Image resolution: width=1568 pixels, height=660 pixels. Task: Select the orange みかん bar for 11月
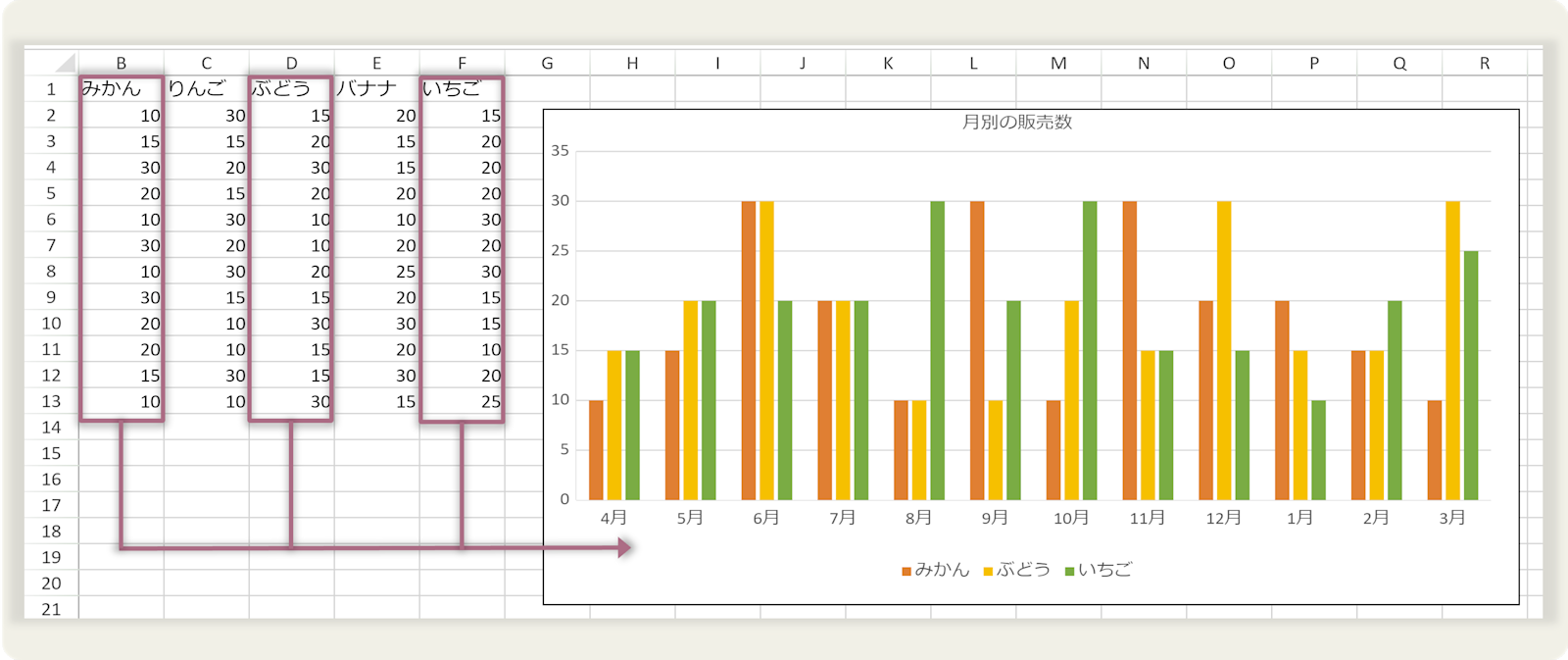(1130, 350)
